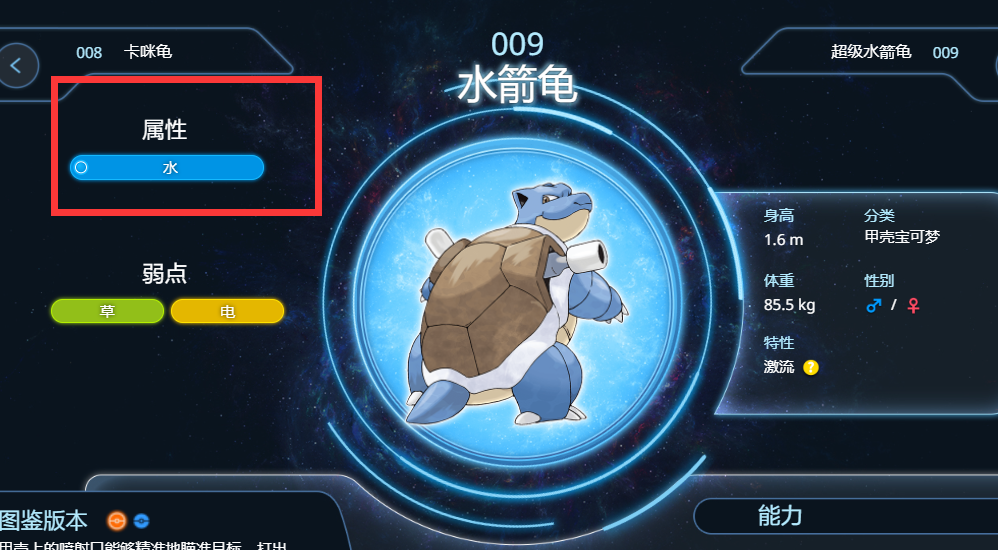
Task: Open previous Pokémon 008 卡咪龟
Action: point(124,52)
